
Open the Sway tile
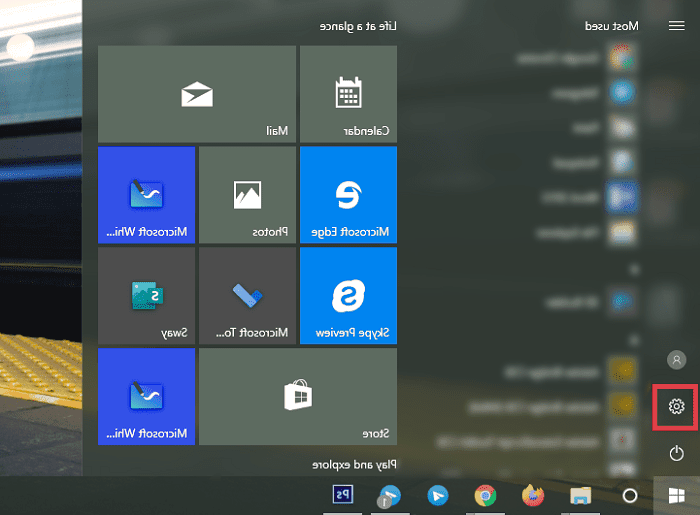point(146,295)
